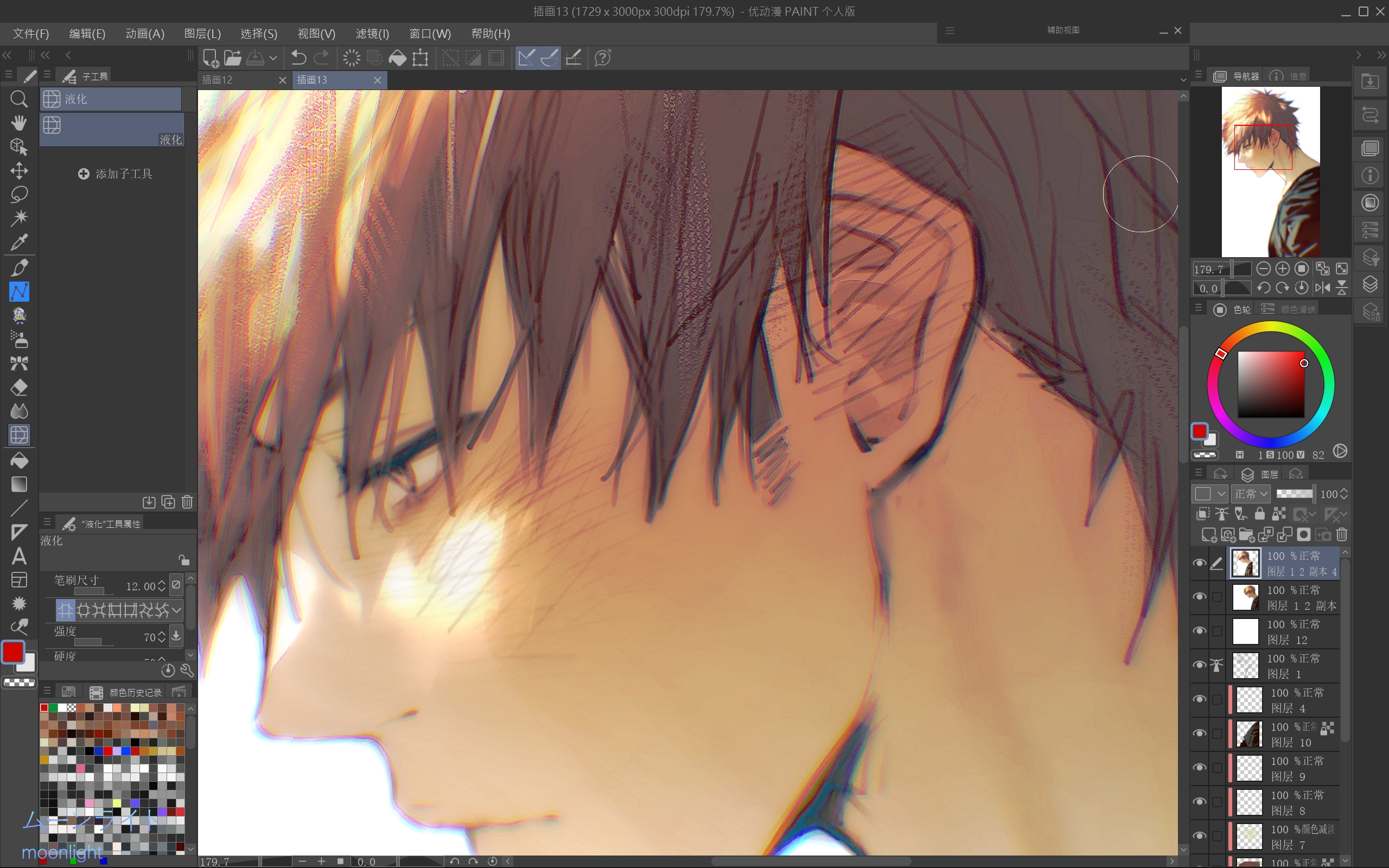Select the Lasso selection tool
This screenshot has height=868, width=1389.
(x=19, y=194)
